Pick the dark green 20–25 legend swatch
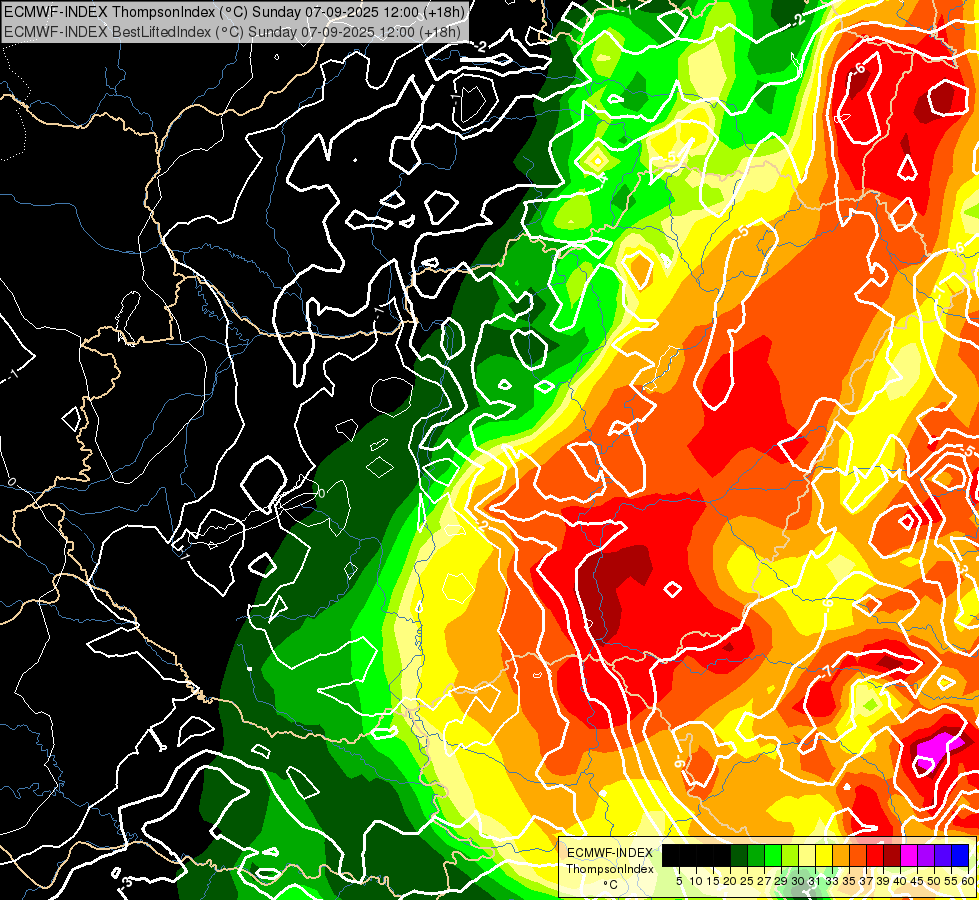 click(739, 855)
